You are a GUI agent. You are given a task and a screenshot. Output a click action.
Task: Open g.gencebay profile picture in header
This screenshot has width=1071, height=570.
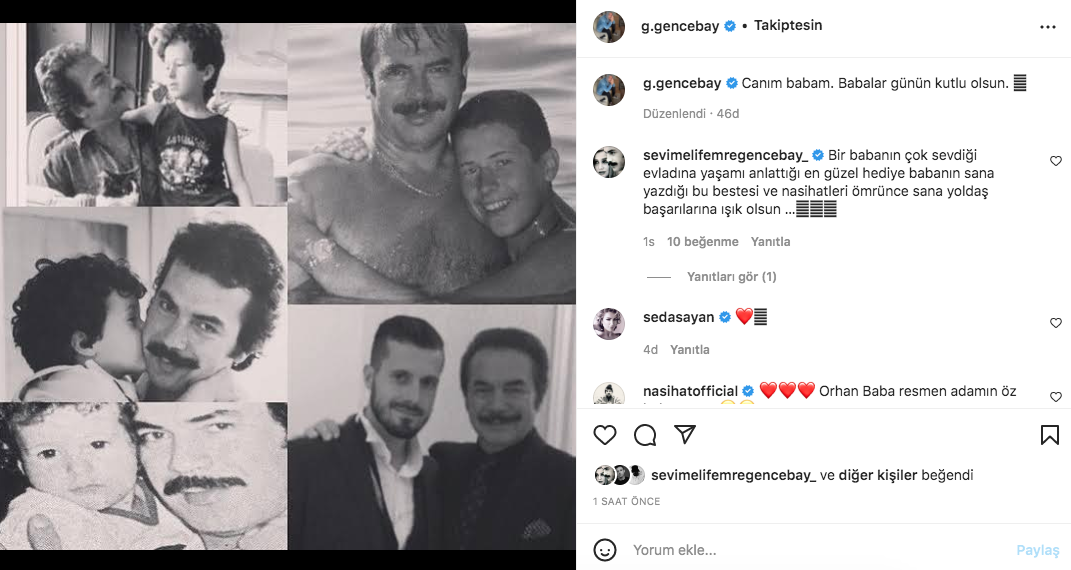click(x=609, y=27)
